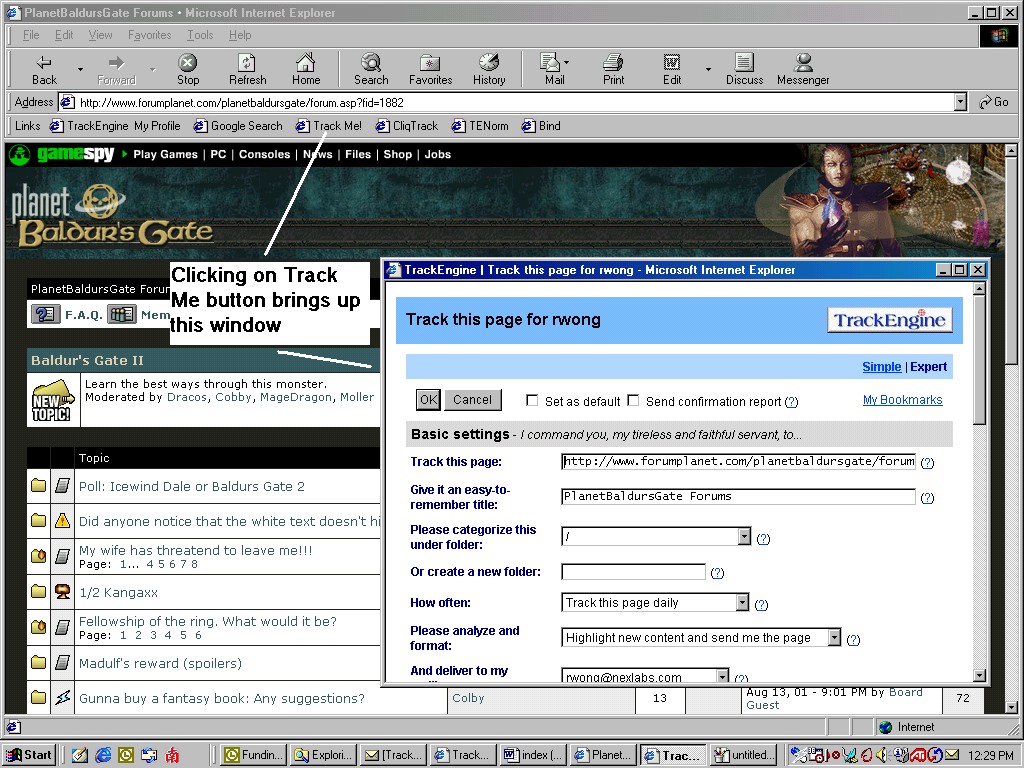1024x768 pixels.
Task: Go back with the Back toolbar button
Action: [44, 69]
